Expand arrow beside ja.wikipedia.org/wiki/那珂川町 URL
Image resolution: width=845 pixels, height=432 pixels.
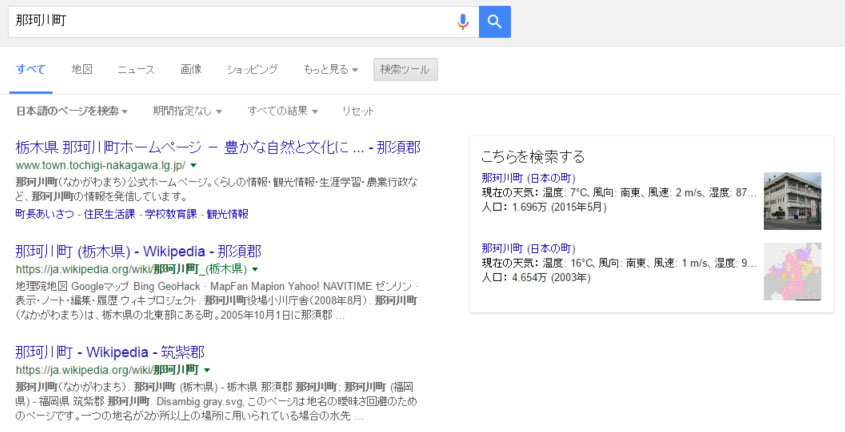[207, 370]
